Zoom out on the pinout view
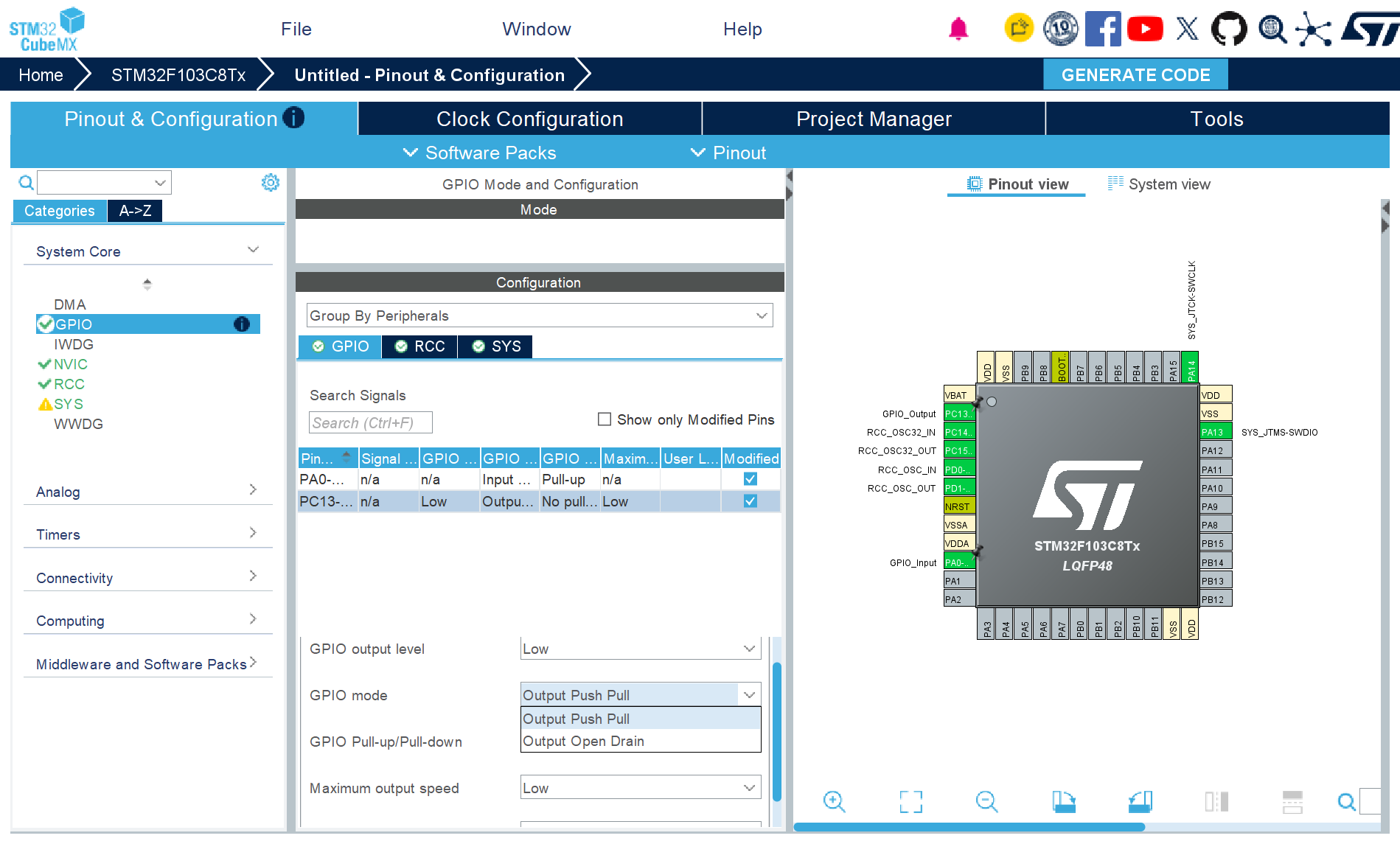This screenshot has height=844, width=1400. 986,801
